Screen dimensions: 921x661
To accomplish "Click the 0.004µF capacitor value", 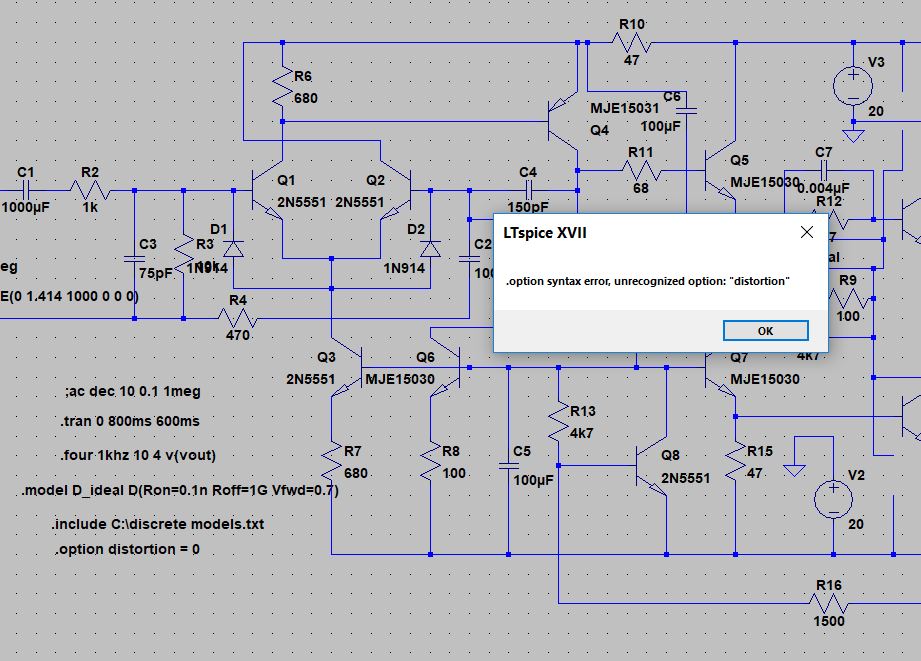I will [x=823, y=188].
